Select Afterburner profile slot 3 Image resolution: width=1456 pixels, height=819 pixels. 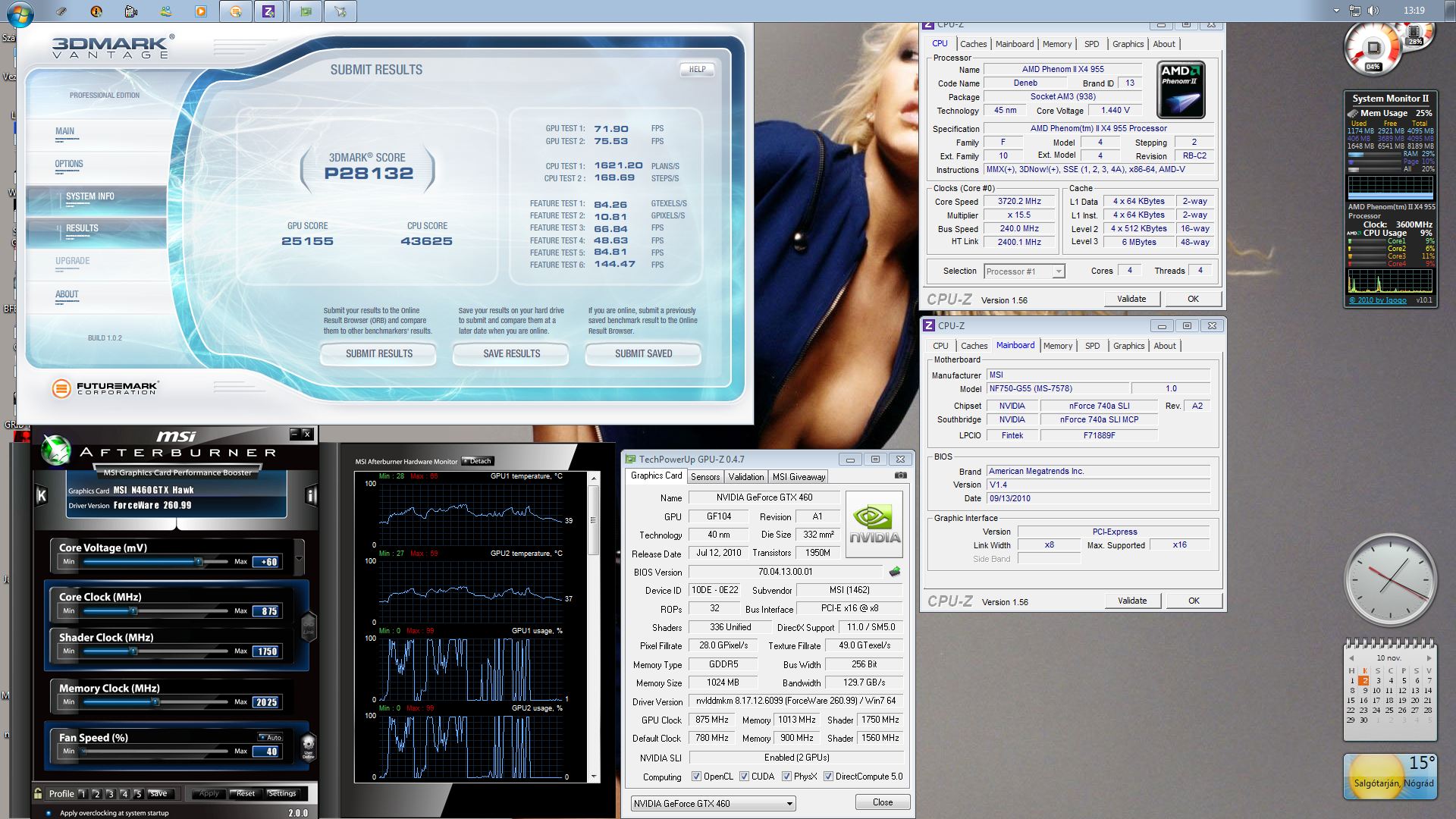(111, 794)
